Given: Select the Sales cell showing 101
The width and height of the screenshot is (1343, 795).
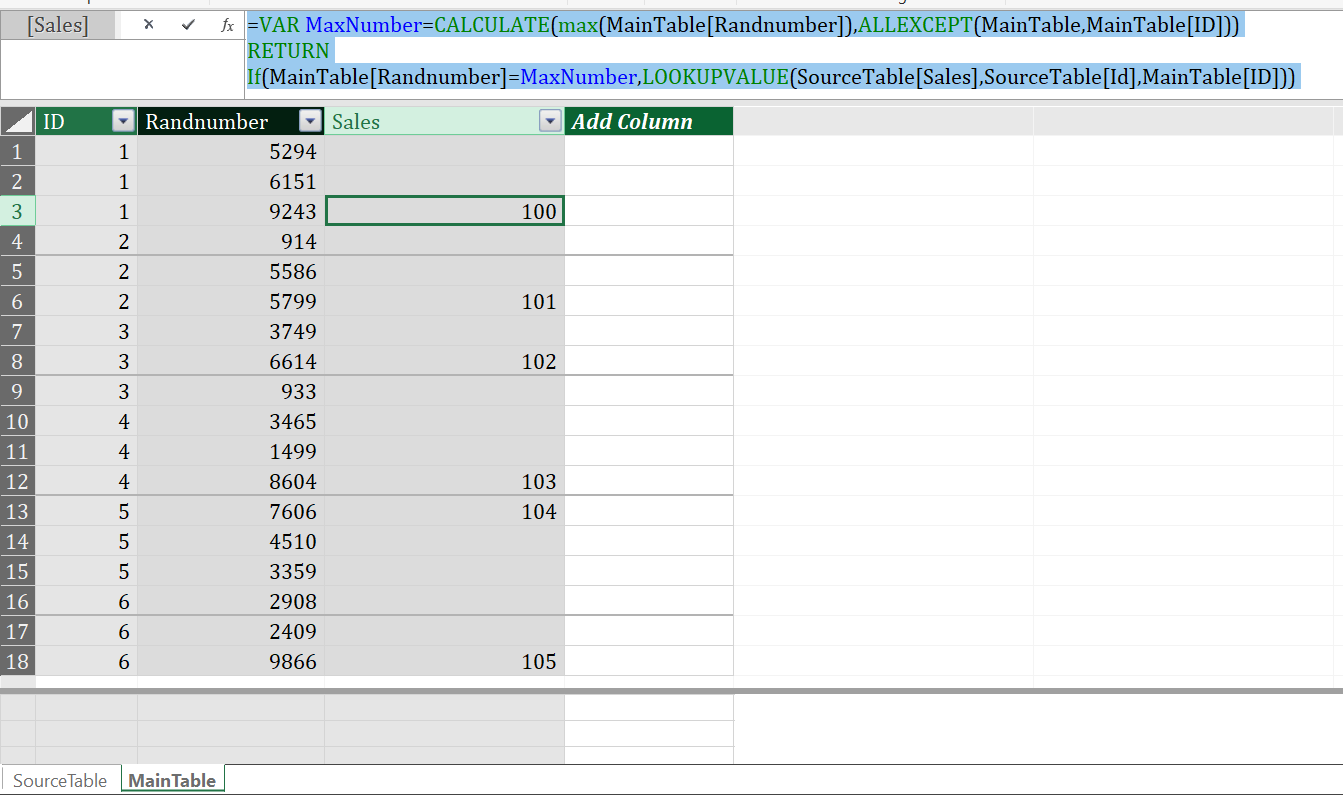Looking at the screenshot, I should pos(445,301).
